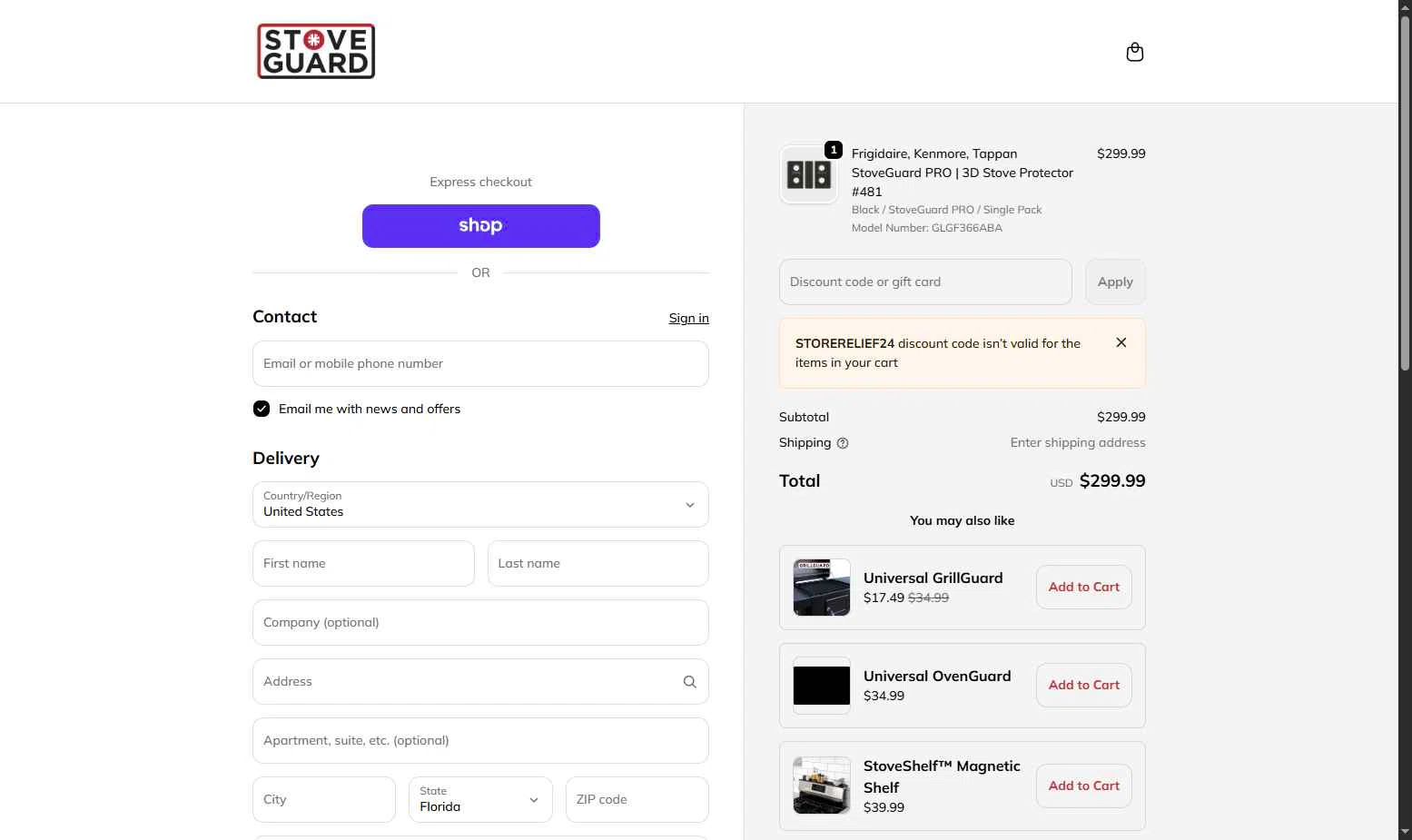
Task: Click the Black / StoveGuard PRO / Single Pack text
Action: pyautogui.click(x=946, y=210)
